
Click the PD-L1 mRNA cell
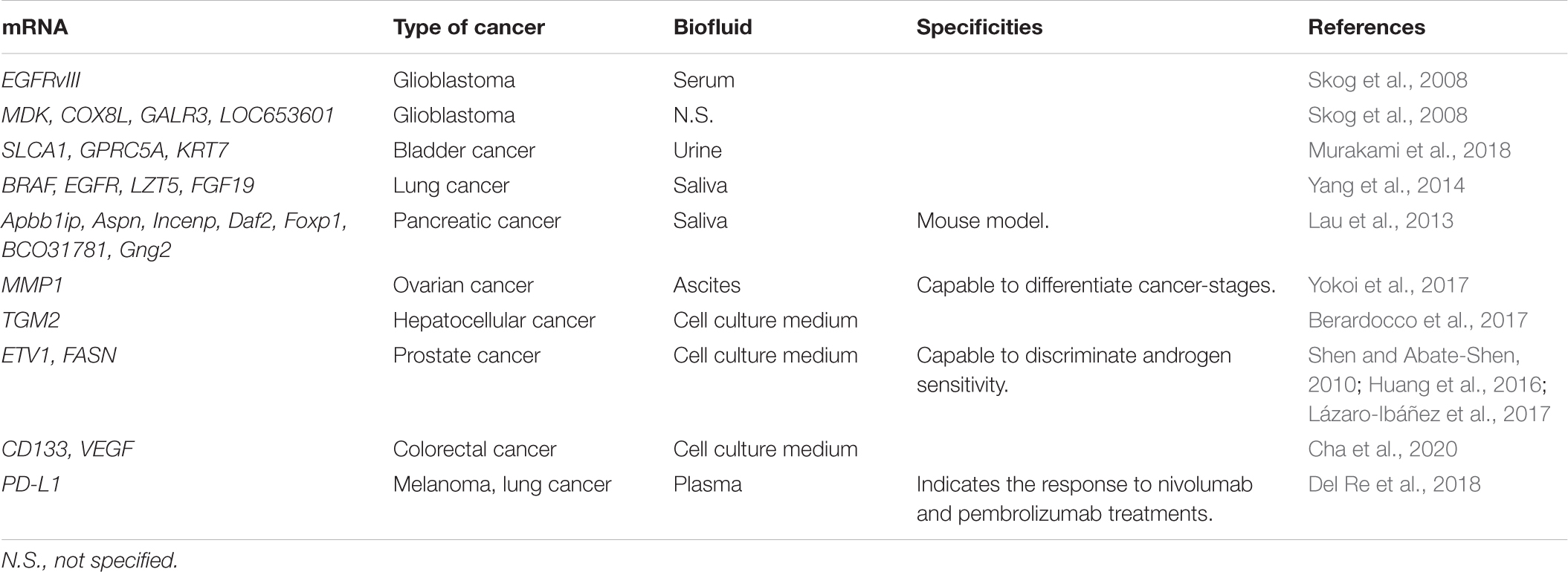coord(31,484)
